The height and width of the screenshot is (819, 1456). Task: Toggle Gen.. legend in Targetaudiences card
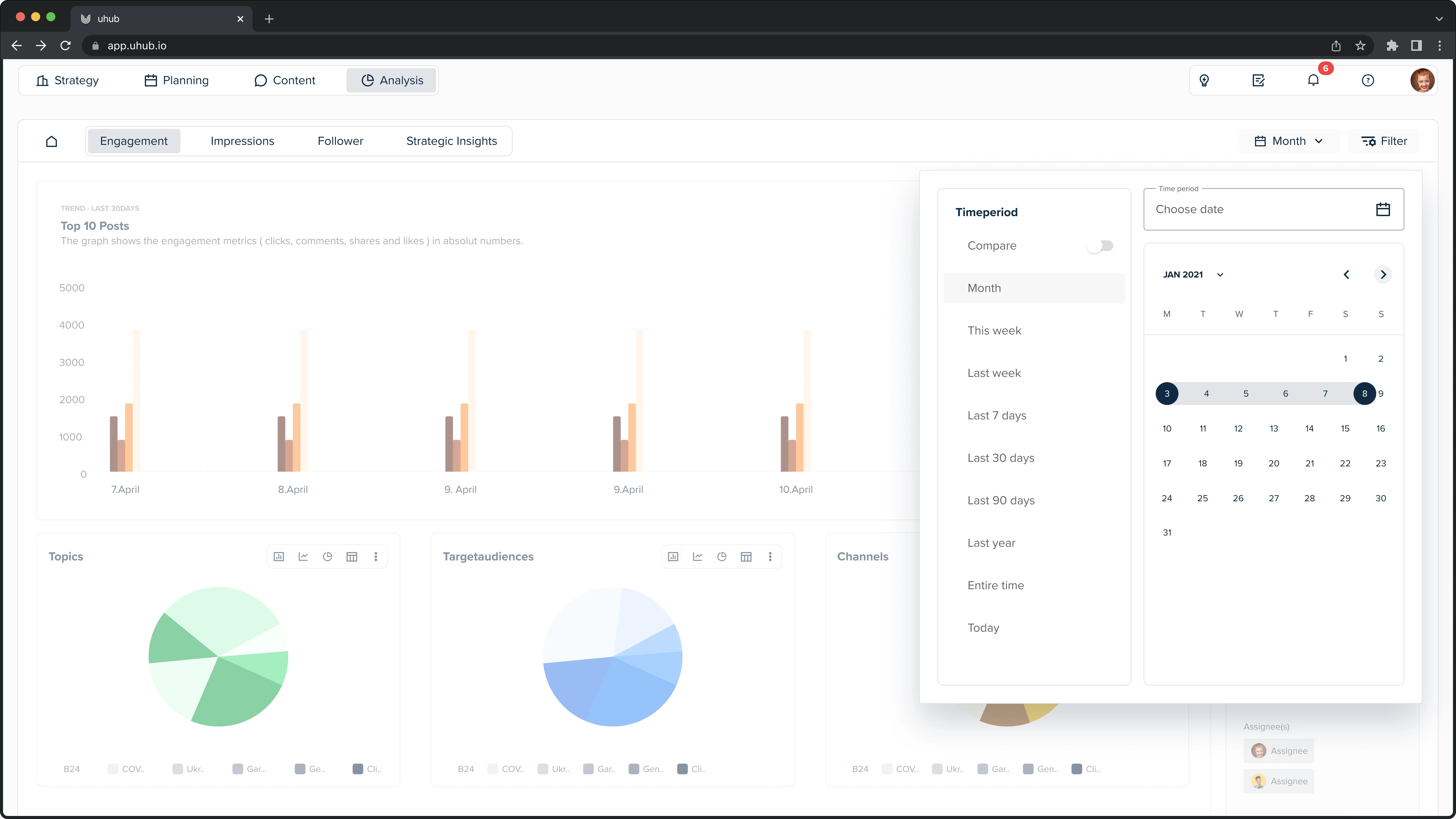(646, 769)
